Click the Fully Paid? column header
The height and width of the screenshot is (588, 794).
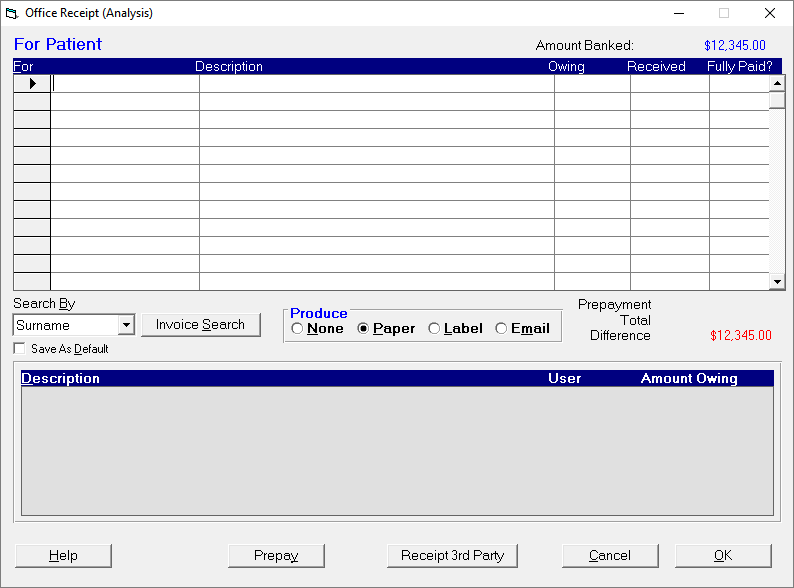tap(740, 66)
